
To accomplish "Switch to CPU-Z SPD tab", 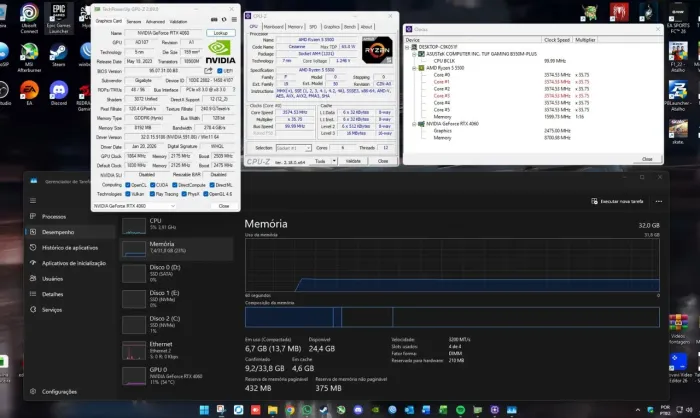I will coord(313,27).
